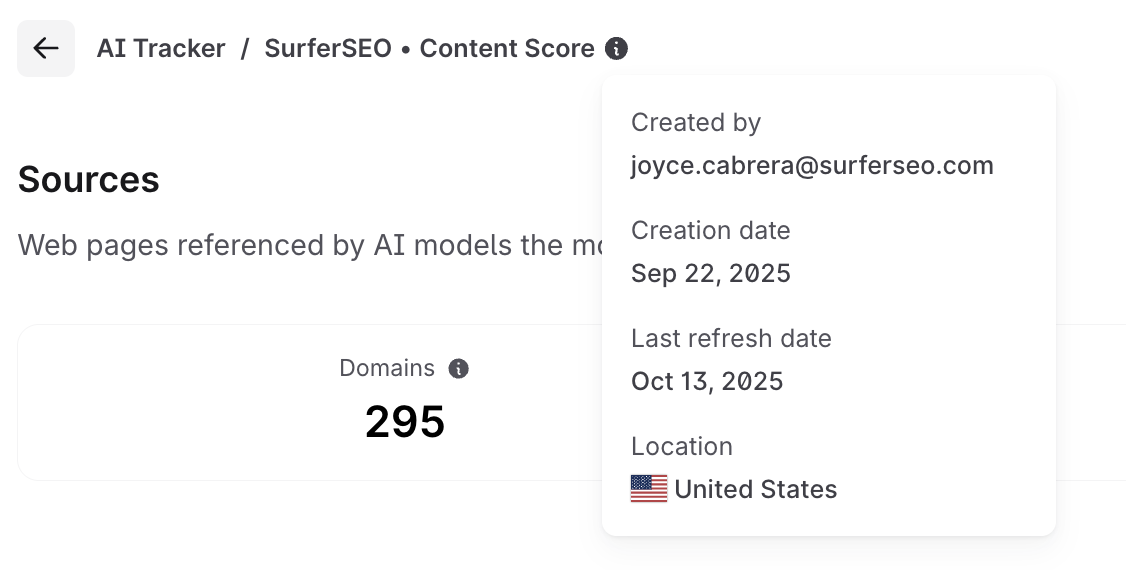The height and width of the screenshot is (570, 1126).
Task: Select the SurferSEO • Content Score breadcrumb
Action: (x=429, y=48)
